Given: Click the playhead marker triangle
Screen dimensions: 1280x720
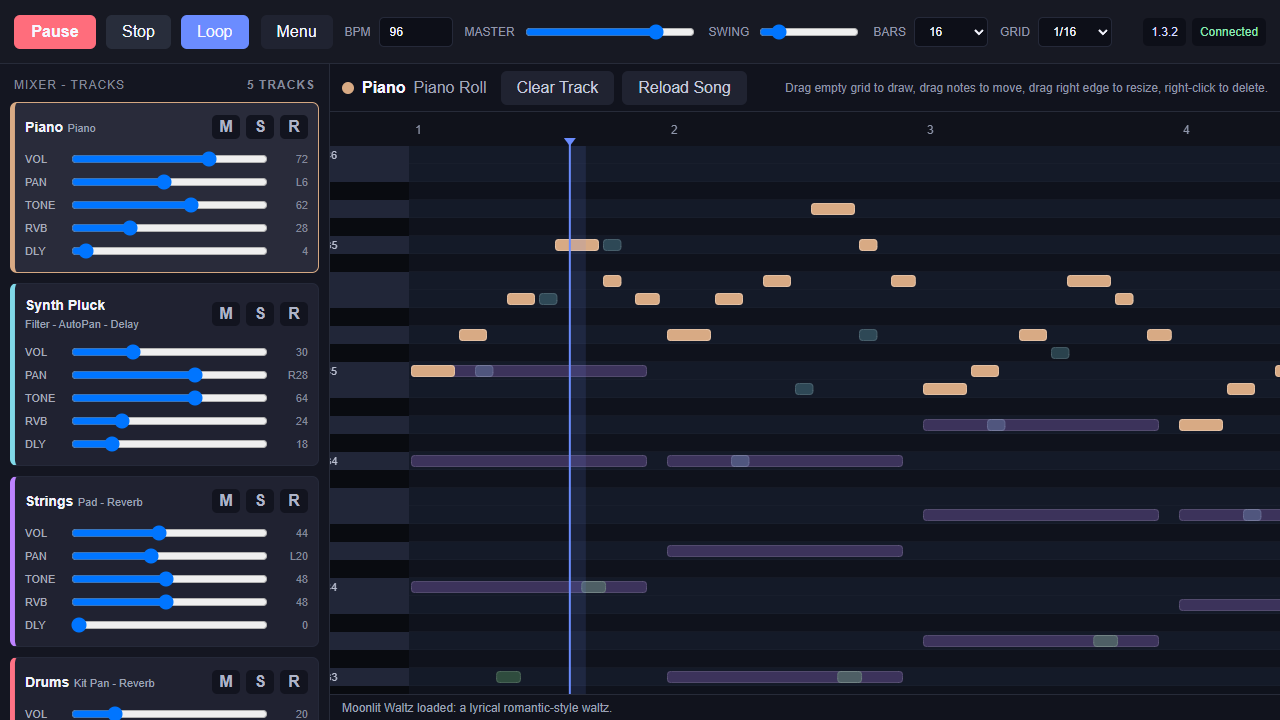Looking at the screenshot, I should coord(570,142).
